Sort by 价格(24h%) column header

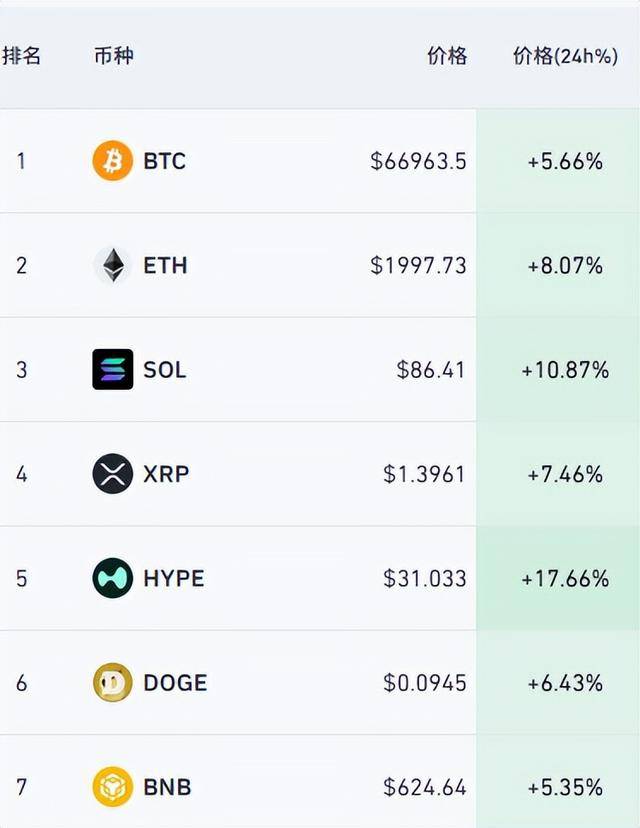(565, 57)
